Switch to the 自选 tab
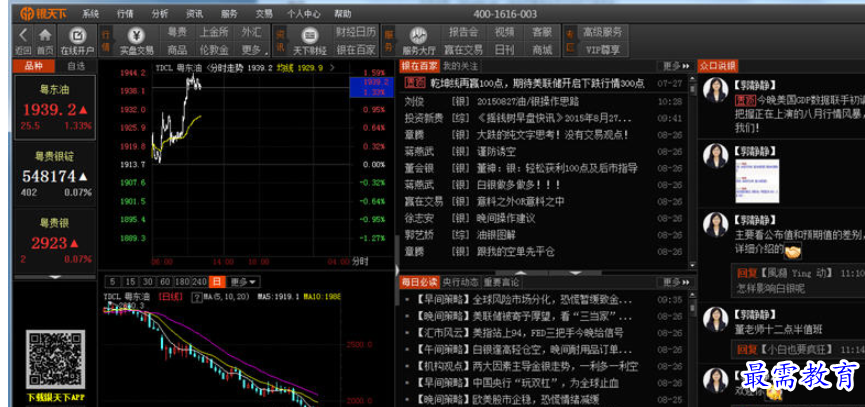 click(76, 66)
